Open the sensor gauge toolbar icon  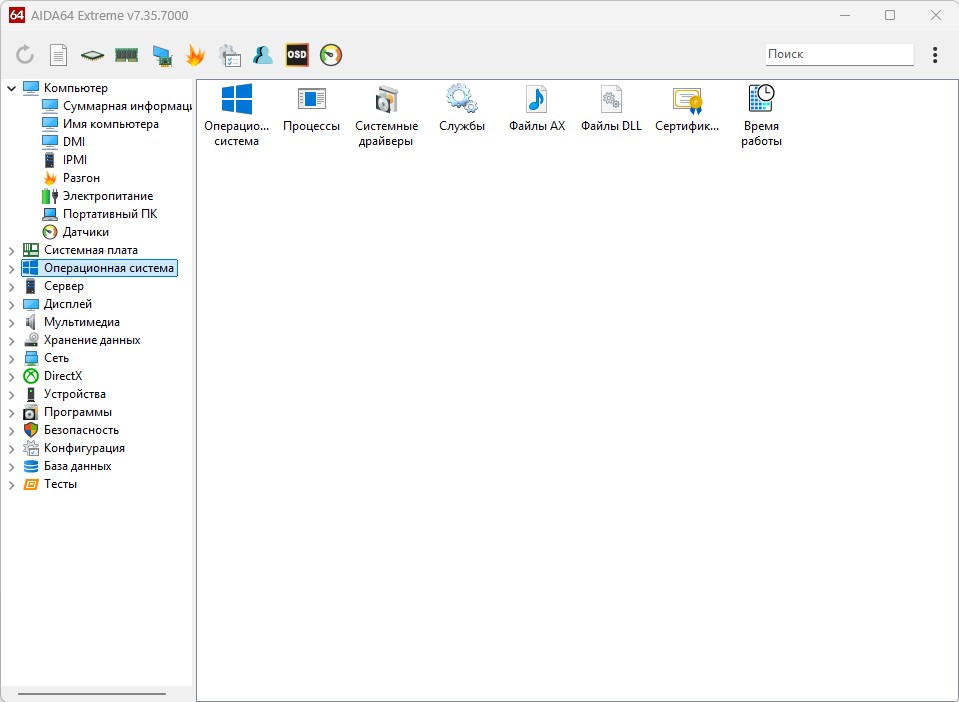pos(331,55)
